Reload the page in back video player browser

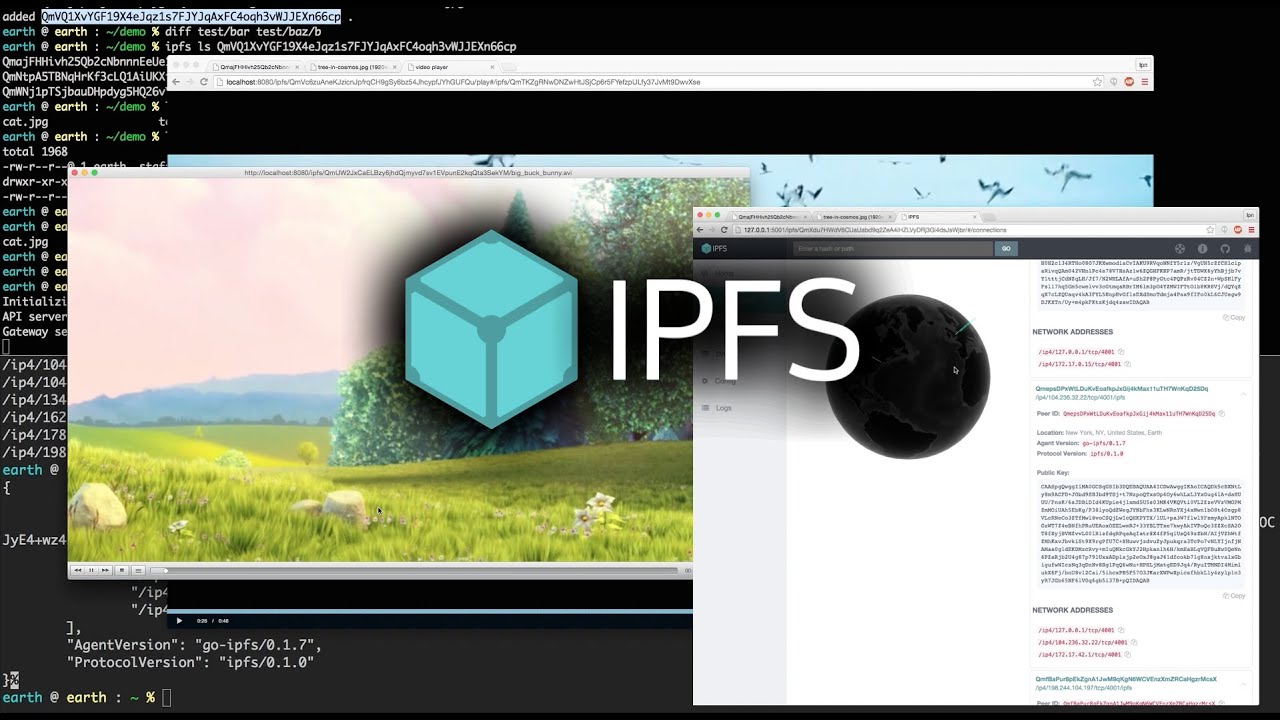[x=204, y=82]
